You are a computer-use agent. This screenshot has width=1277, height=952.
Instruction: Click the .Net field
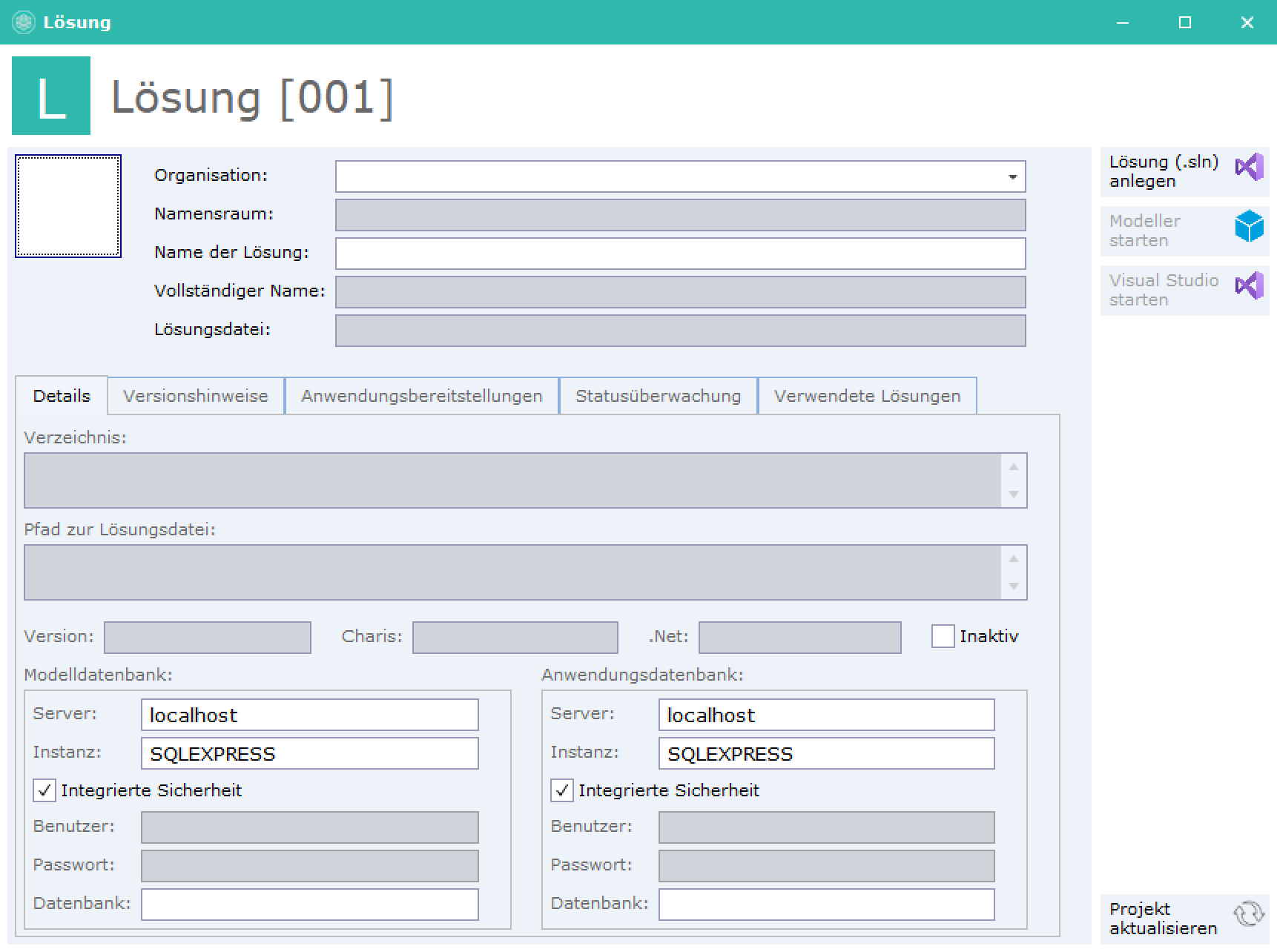point(800,638)
